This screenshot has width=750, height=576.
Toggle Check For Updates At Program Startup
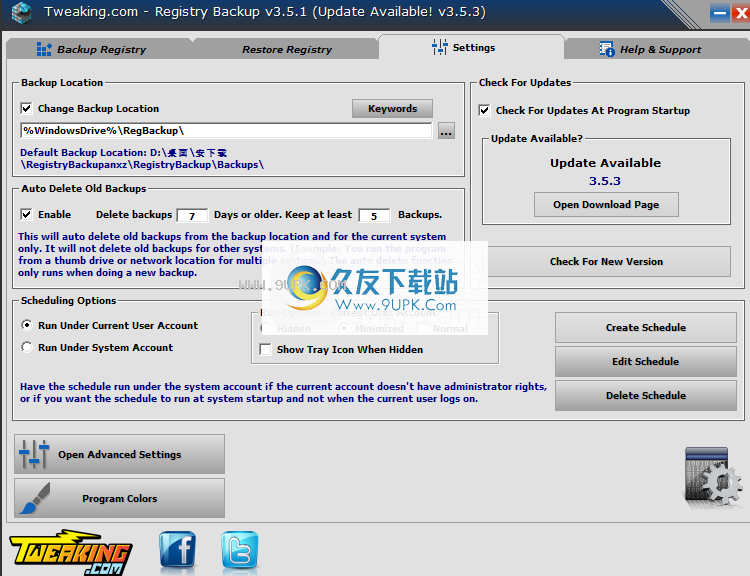pyautogui.click(x=484, y=111)
